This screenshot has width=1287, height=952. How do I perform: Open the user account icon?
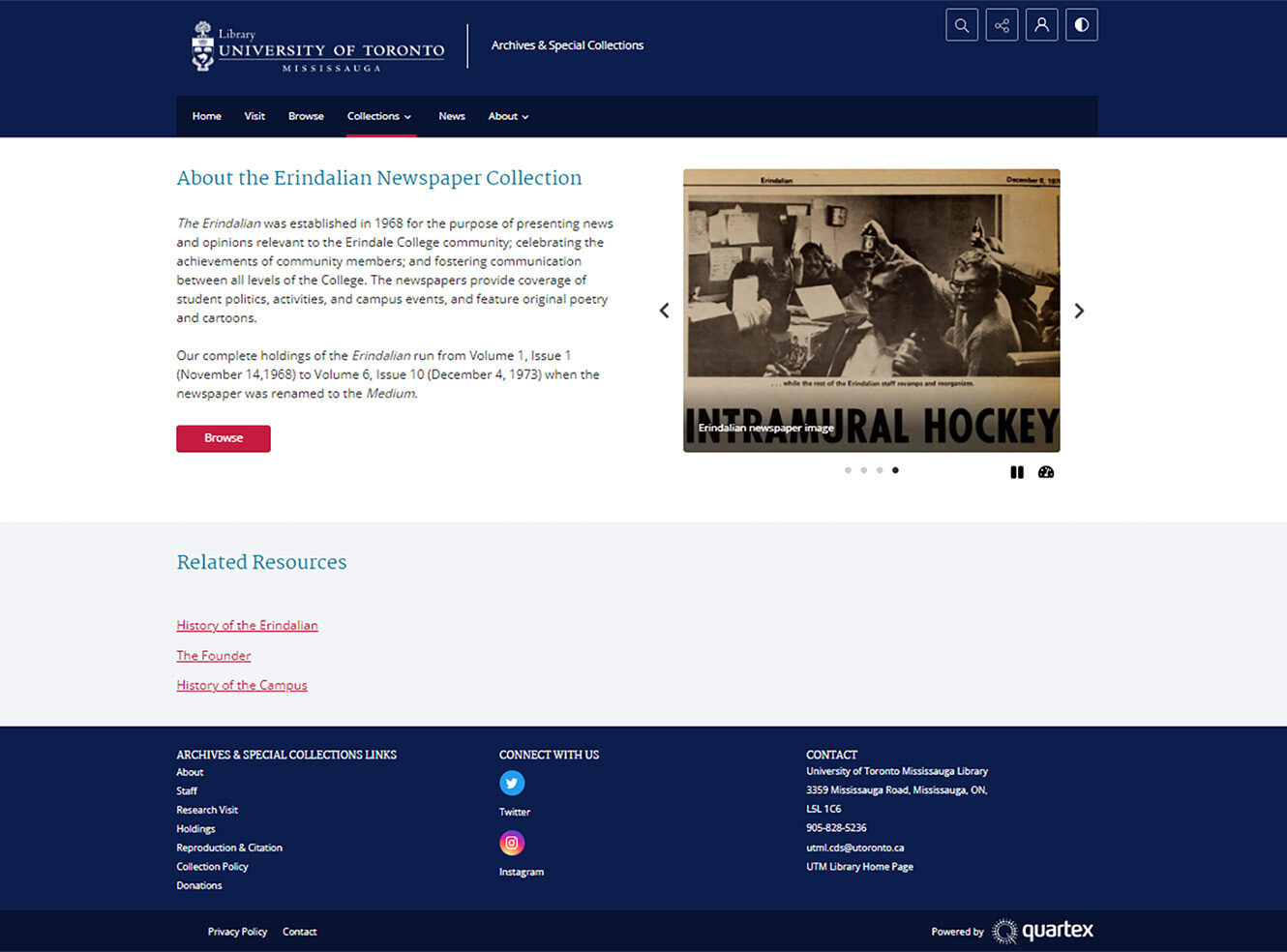point(1041,25)
